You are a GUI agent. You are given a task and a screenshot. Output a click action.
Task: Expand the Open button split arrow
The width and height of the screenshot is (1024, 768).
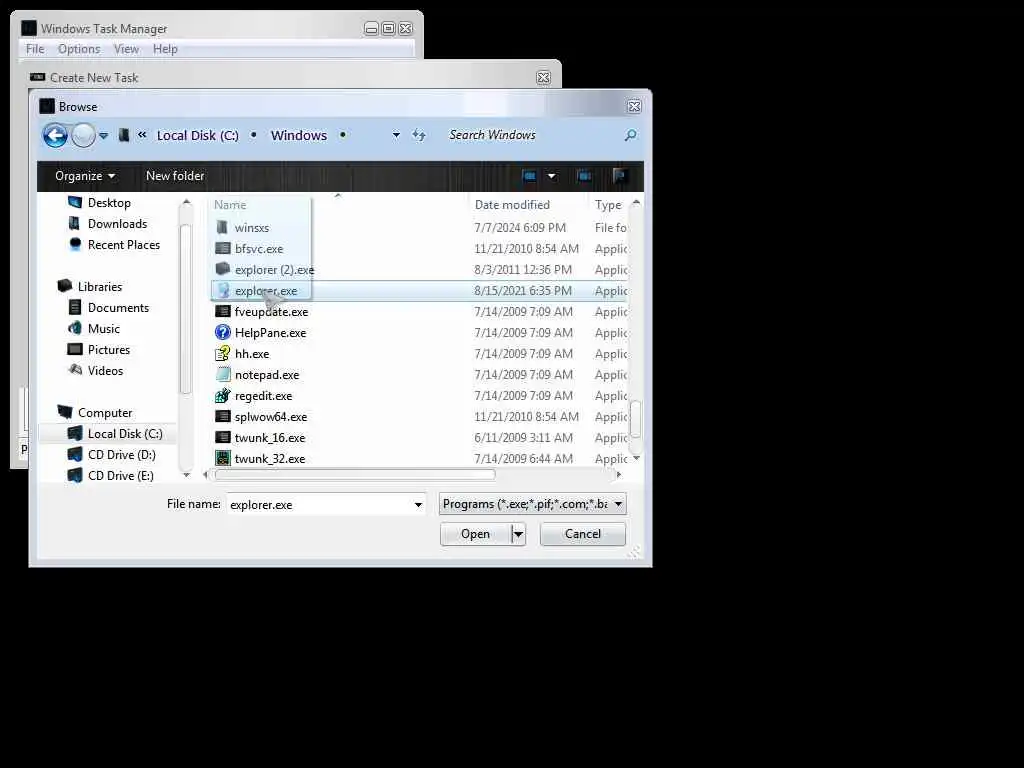[519, 534]
